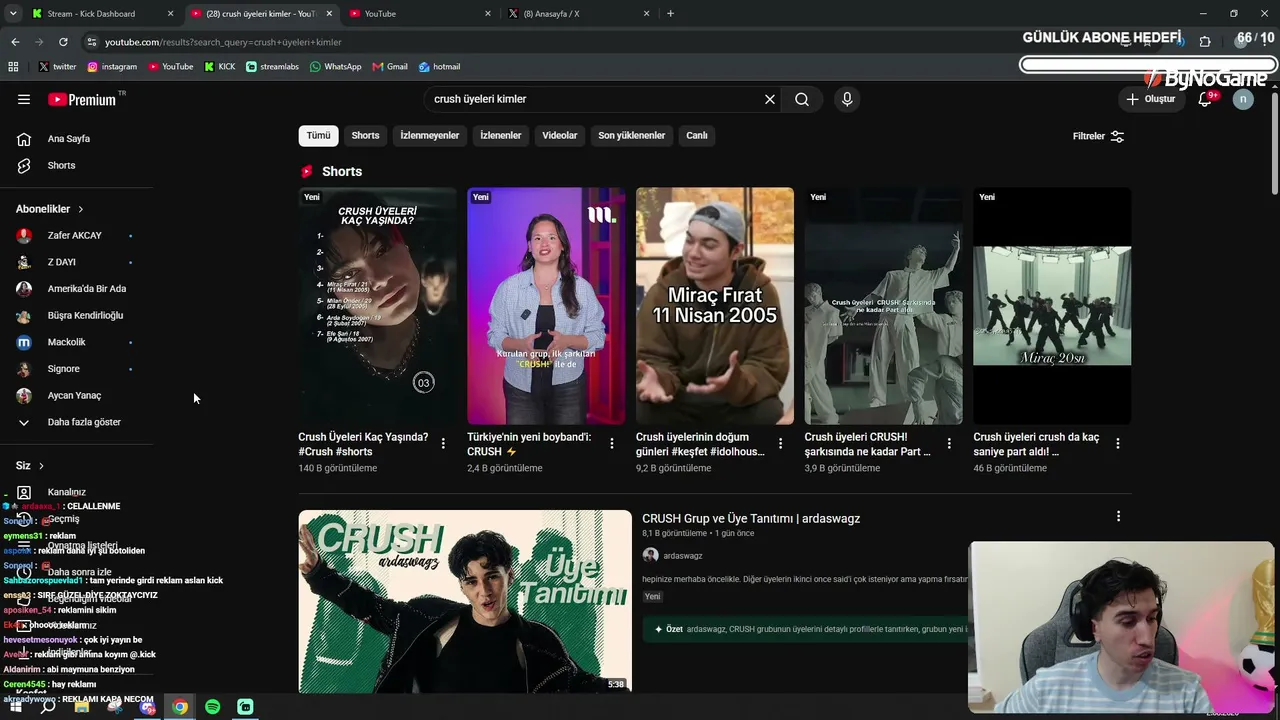Open Aycan Yanaç channel avatar
The height and width of the screenshot is (720, 1280).
point(24,395)
